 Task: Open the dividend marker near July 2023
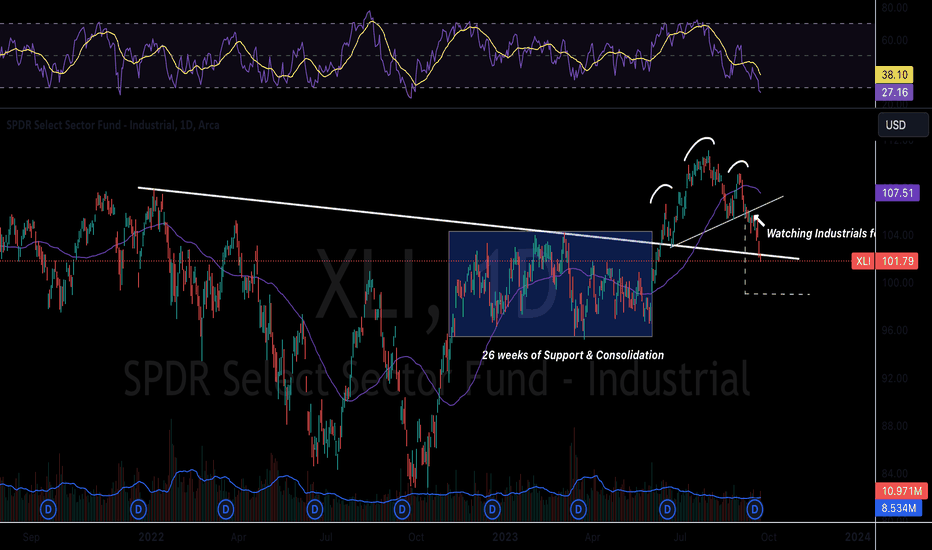tap(667, 509)
